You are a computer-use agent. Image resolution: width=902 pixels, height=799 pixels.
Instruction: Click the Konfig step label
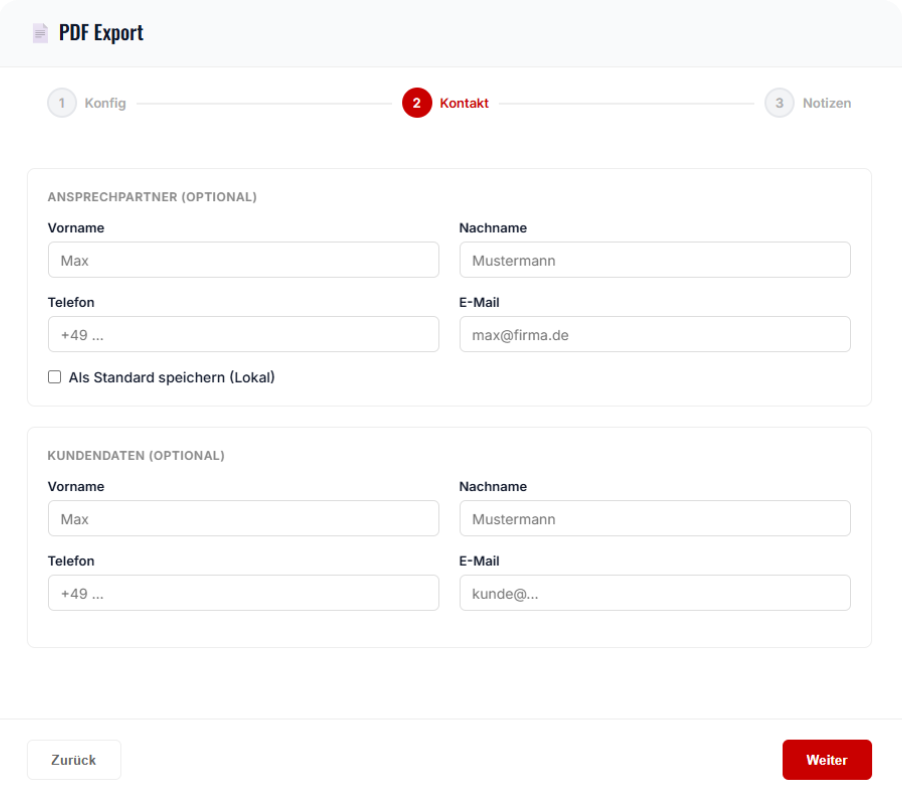tap(105, 103)
